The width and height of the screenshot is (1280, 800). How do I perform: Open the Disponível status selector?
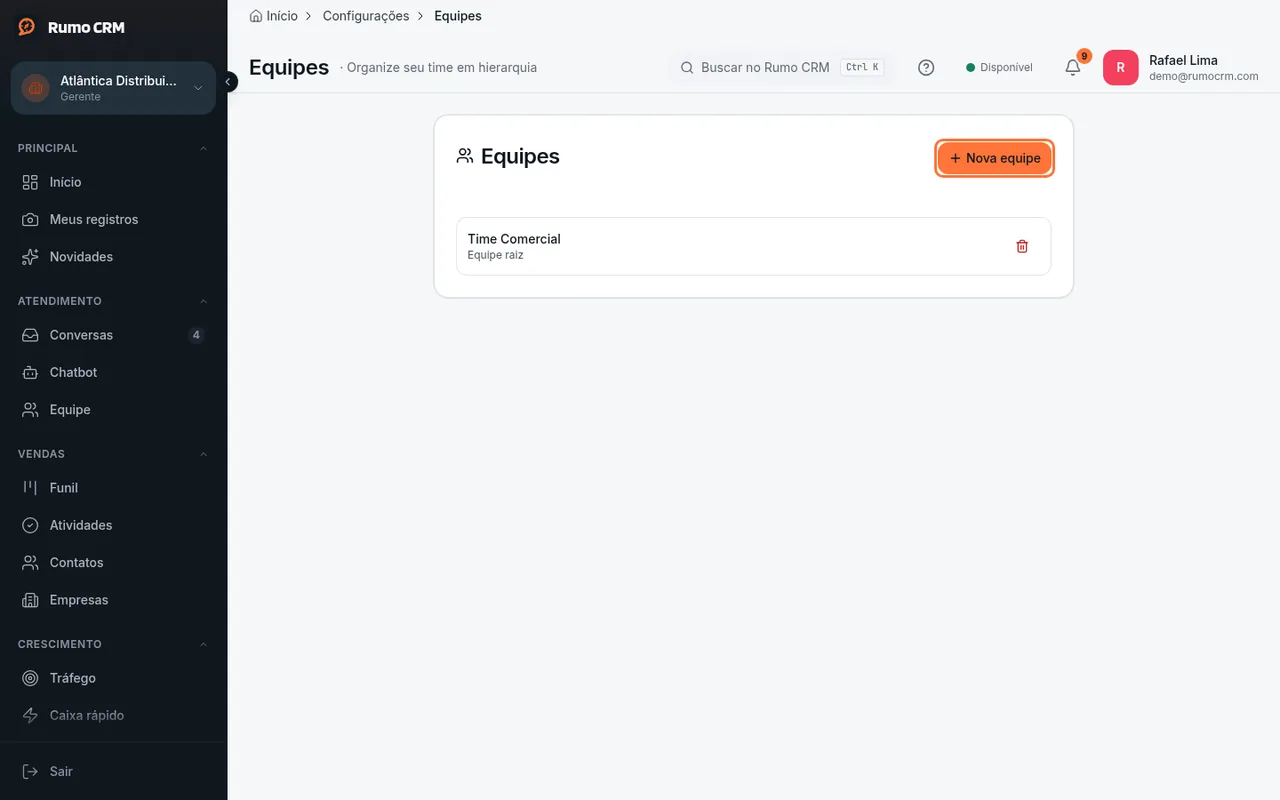coord(999,68)
